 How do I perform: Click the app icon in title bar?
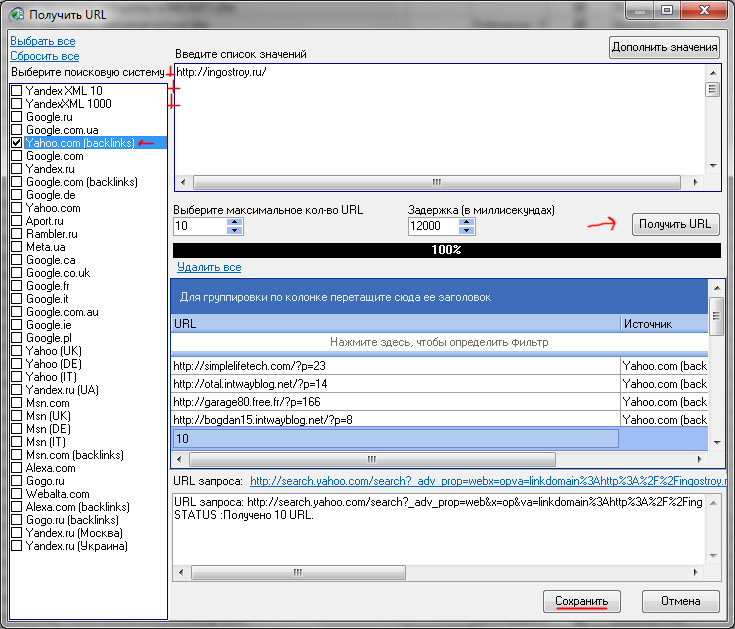coord(17,14)
